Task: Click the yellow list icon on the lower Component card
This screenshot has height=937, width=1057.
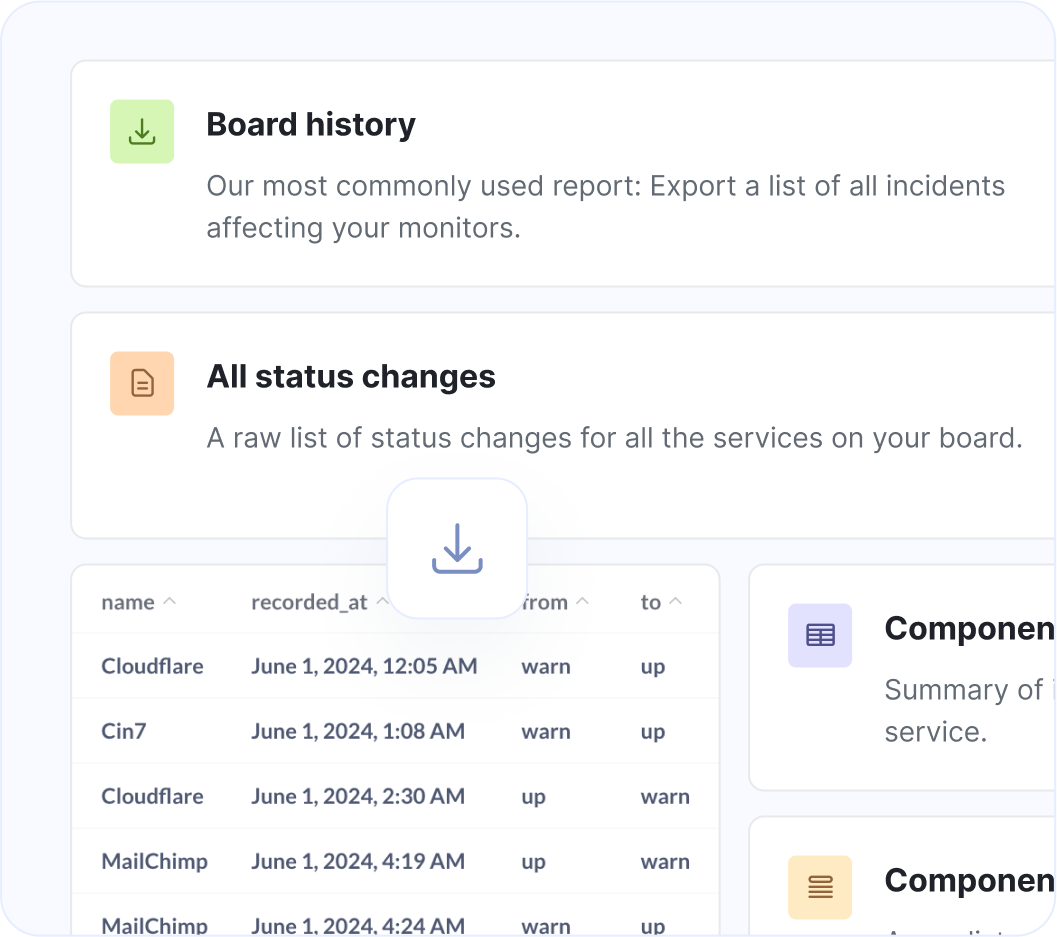Action: click(819, 887)
